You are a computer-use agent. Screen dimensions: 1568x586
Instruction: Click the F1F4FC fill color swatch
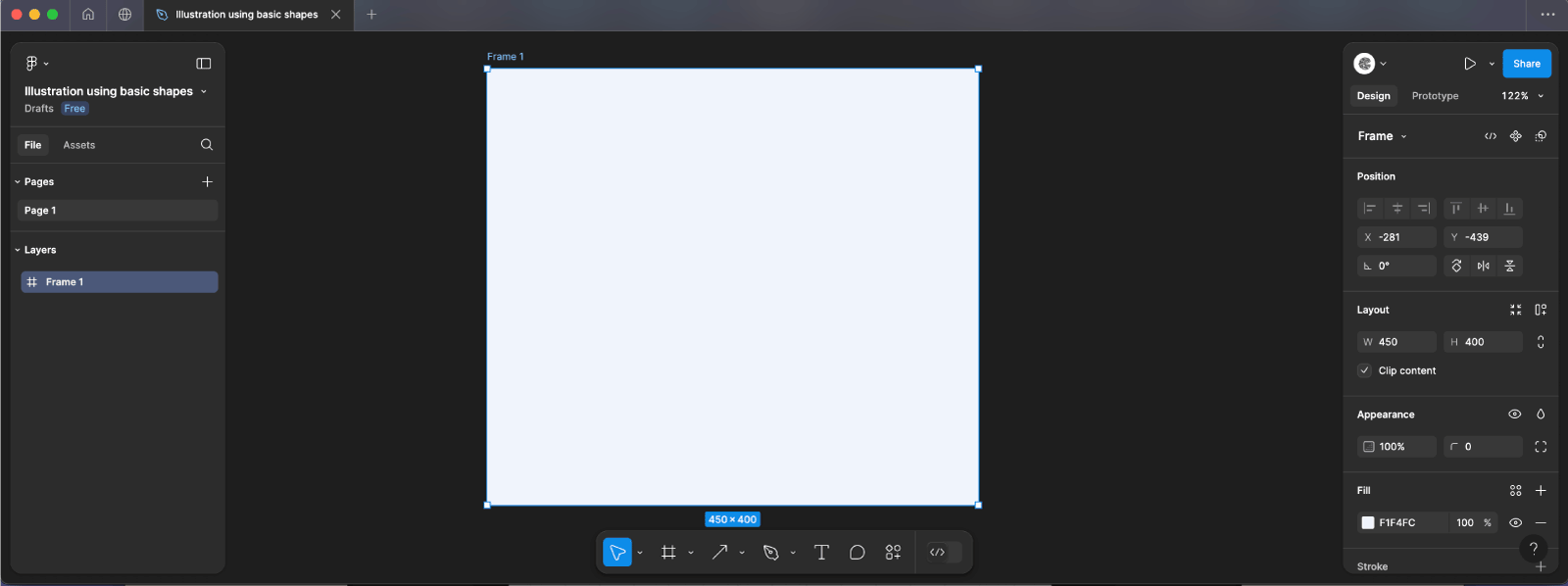tap(1368, 523)
